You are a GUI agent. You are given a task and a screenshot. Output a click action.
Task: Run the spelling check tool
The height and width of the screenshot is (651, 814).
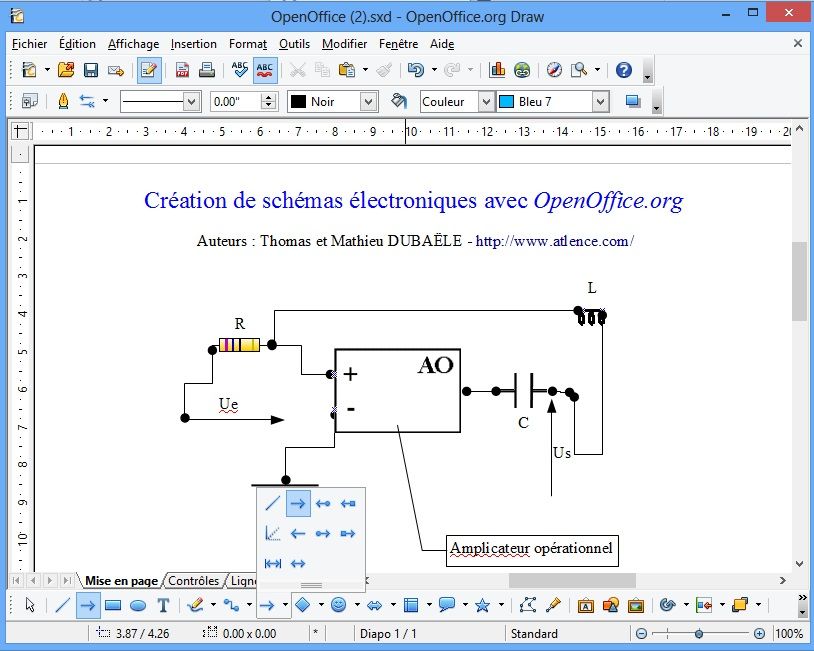(240, 70)
